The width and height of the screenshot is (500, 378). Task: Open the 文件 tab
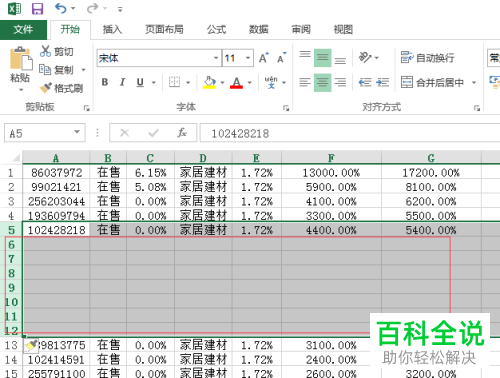(23, 30)
